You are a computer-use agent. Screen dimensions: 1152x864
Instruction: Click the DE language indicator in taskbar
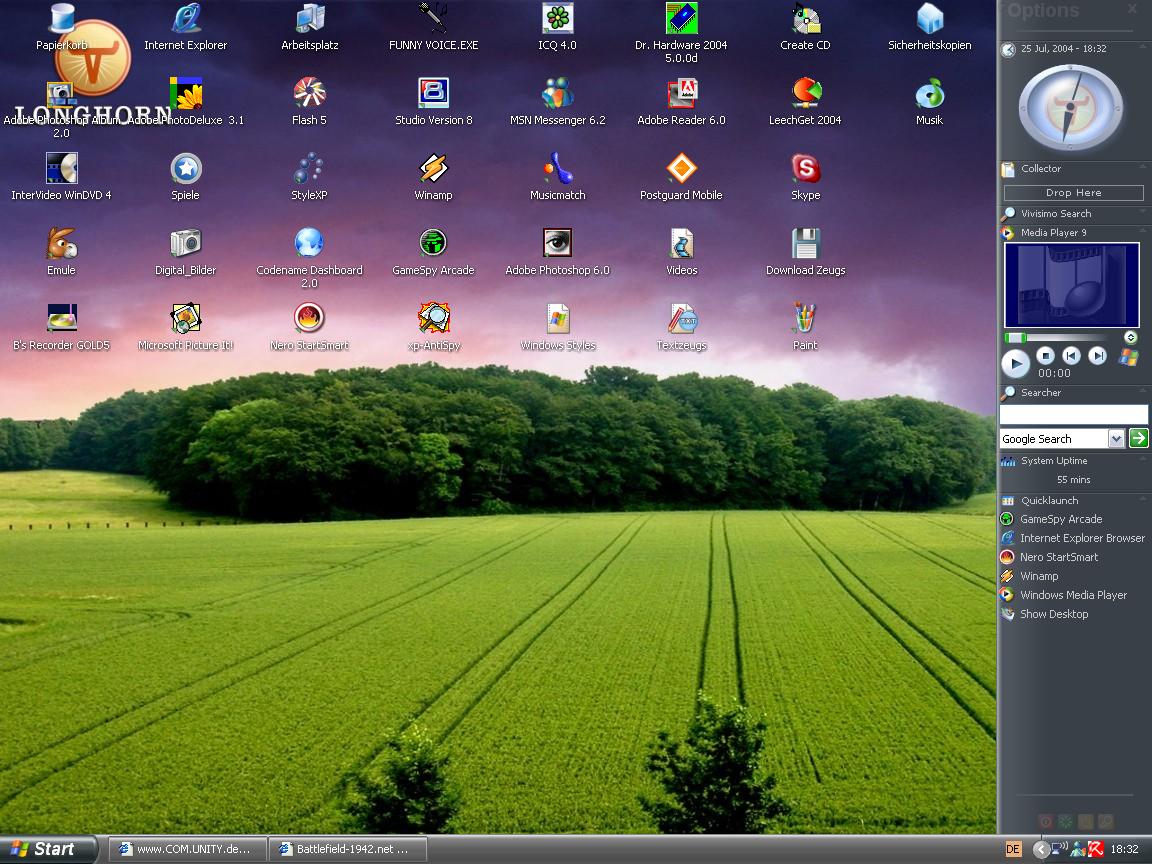(x=1013, y=849)
